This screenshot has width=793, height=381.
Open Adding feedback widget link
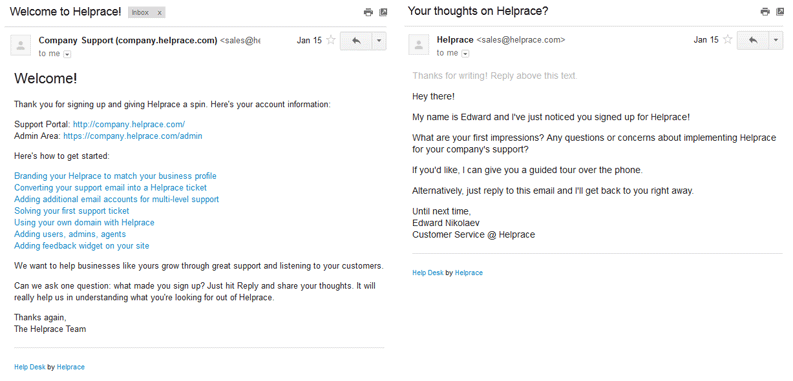[x=81, y=246]
